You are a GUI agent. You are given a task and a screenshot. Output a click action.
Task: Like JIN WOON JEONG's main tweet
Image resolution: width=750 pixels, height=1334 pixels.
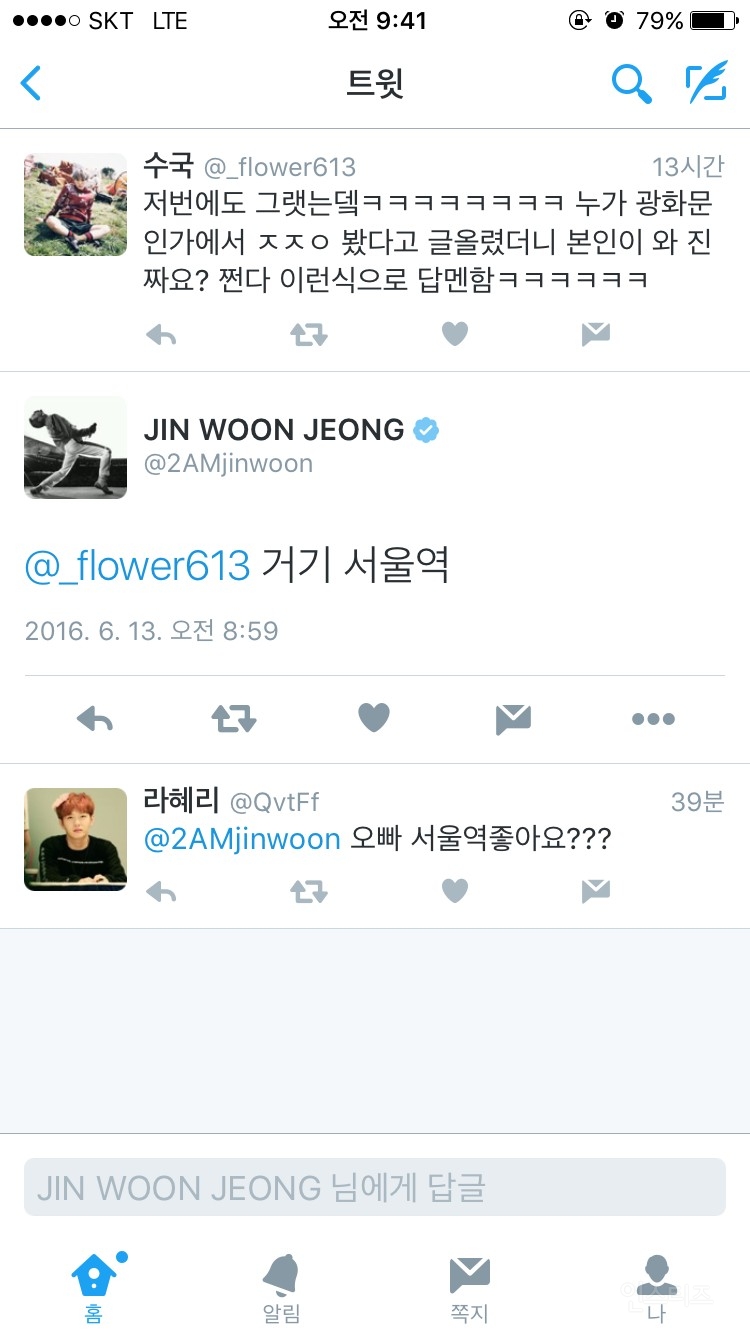tap(374, 717)
